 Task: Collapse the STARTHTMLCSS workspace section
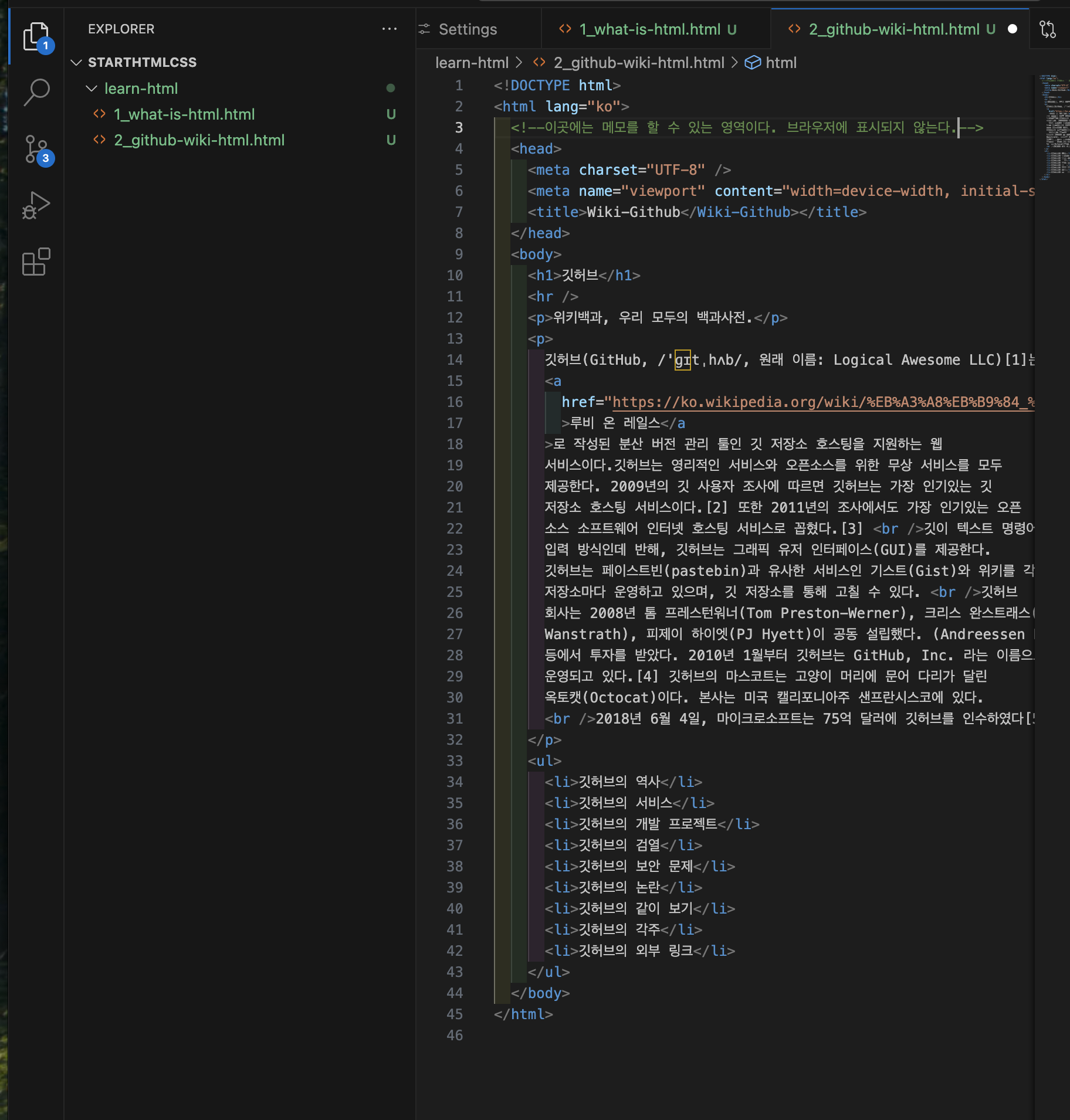[76, 62]
